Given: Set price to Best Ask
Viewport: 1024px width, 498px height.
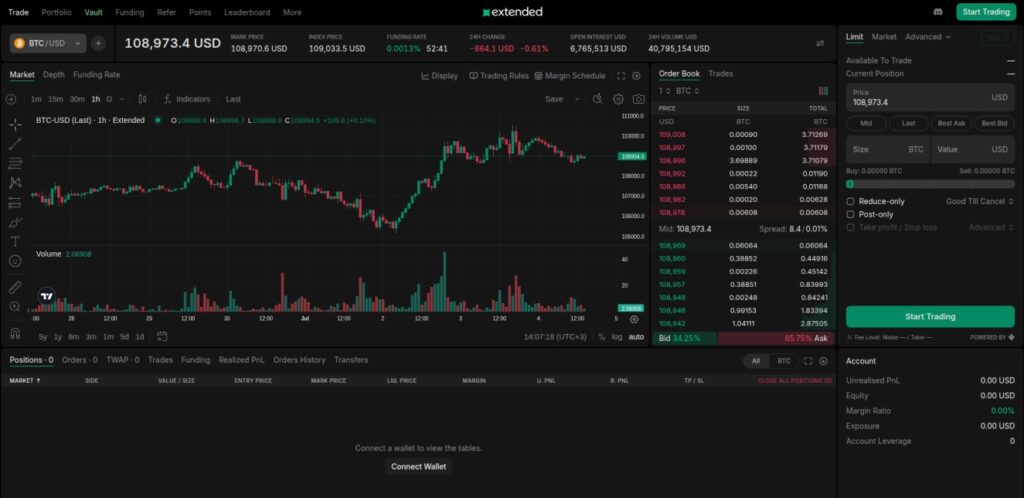Looking at the screenshot, I should click(952, 123).
